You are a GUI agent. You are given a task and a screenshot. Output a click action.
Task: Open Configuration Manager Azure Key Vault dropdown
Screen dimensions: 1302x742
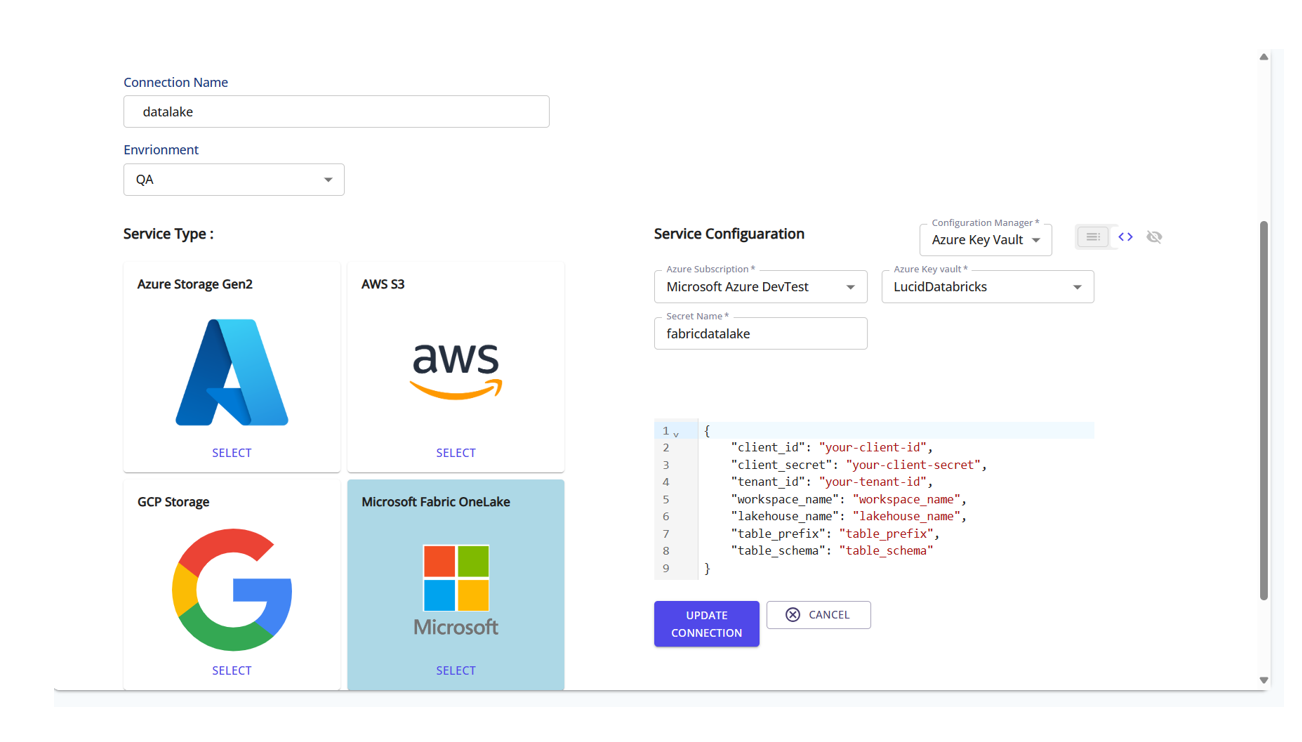tap(985, 240)
